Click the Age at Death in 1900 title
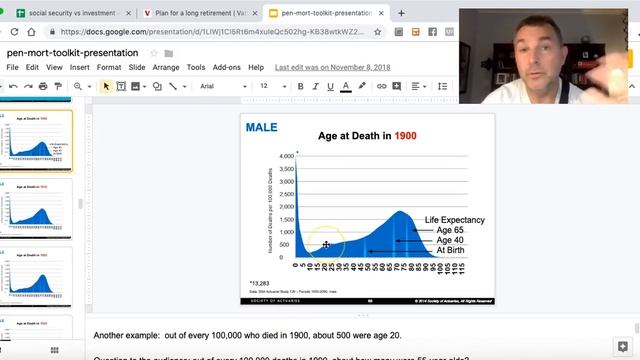 point(367,136)
